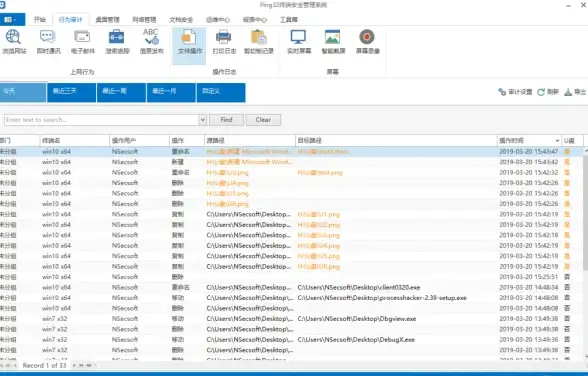Image resolution: width=588 pixels, height=376 pixels.
Task: Select the row timestamped 2019-03-20 15:43:47
Action: (291, 152)
